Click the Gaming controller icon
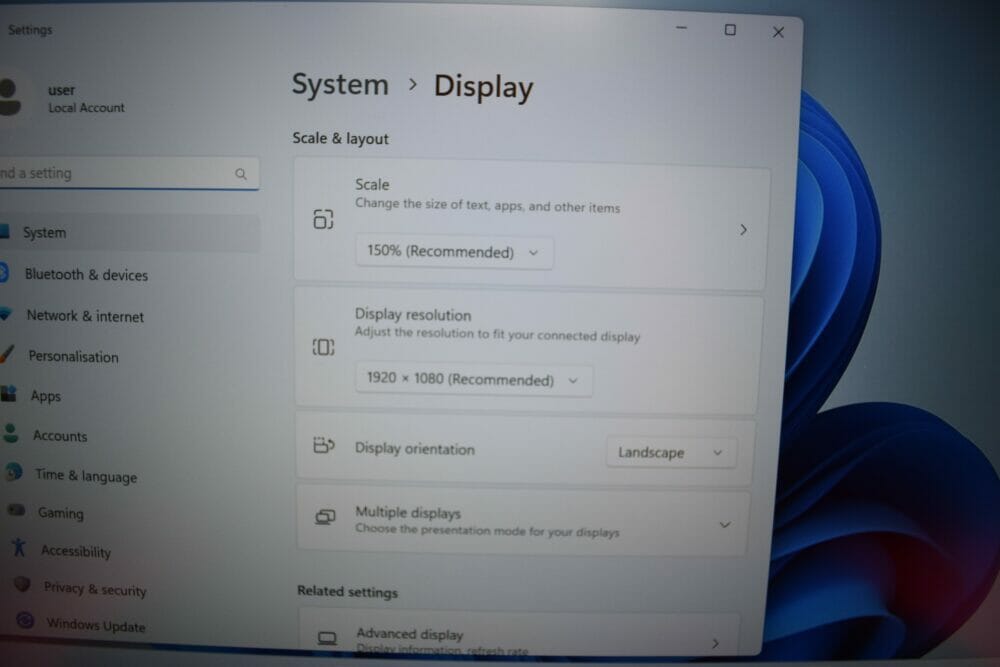 click(x=17, y=510)
